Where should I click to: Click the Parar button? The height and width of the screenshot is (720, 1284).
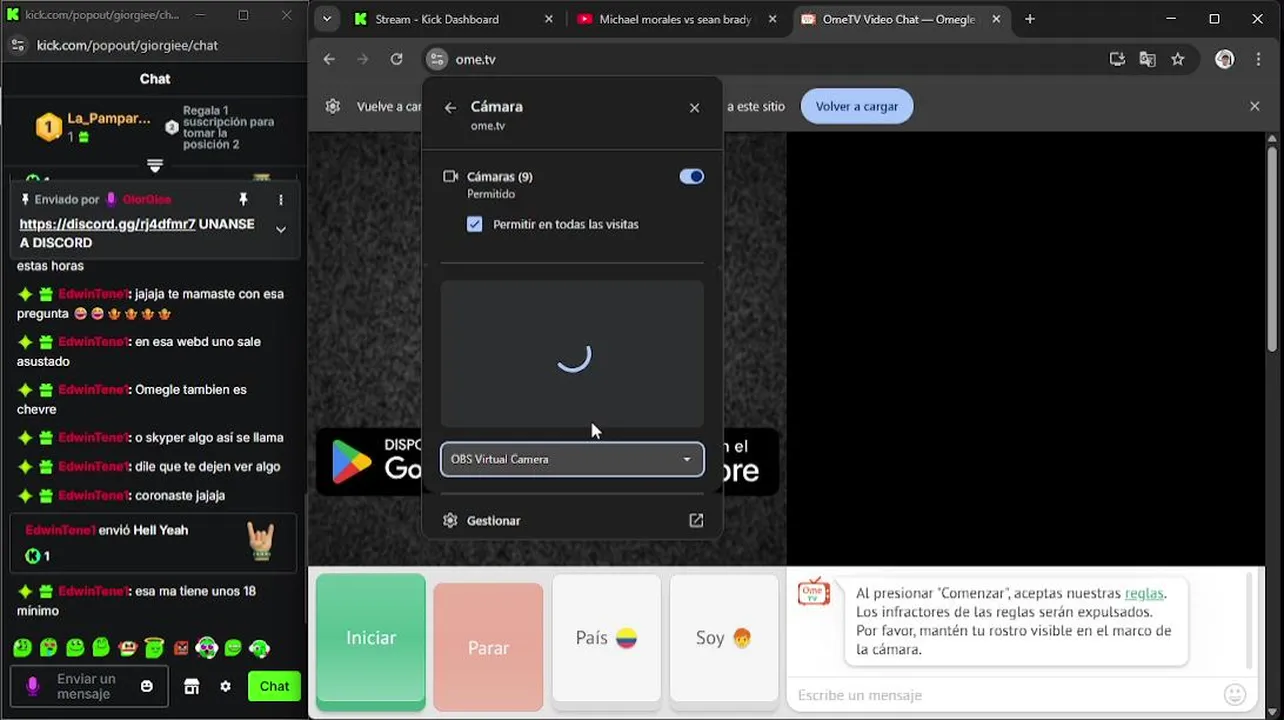(488, 647)
